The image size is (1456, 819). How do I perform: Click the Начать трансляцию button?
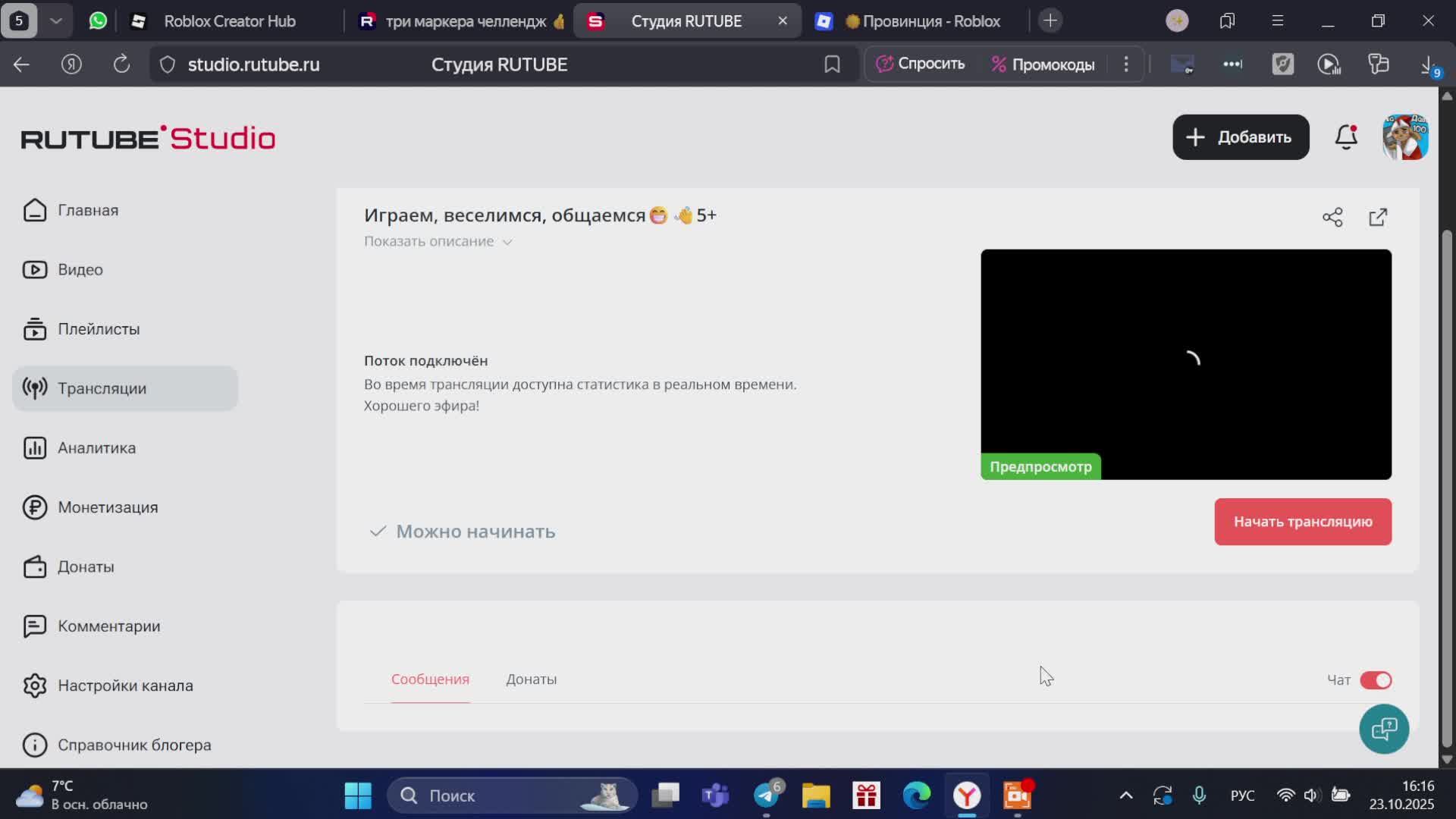coord(1302,521)
